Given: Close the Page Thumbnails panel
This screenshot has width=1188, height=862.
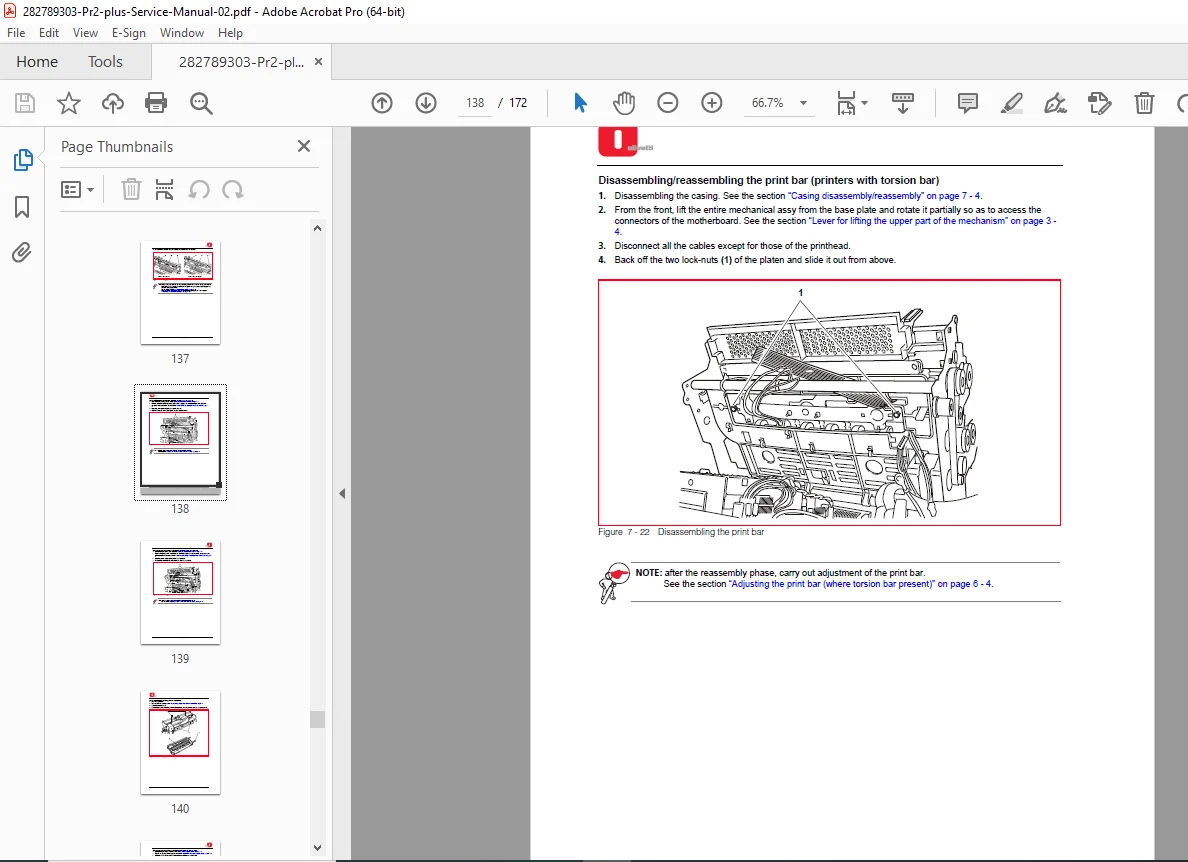Looking at the screenshot, I should click(x=304, y=146).
